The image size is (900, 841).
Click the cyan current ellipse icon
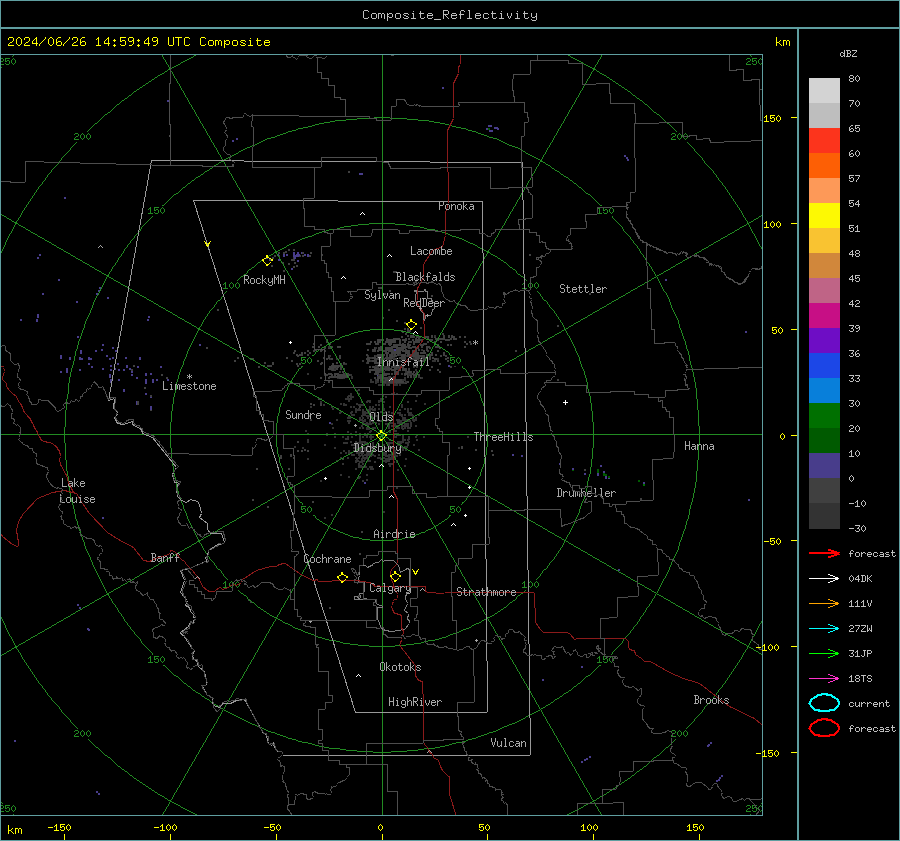824,703
